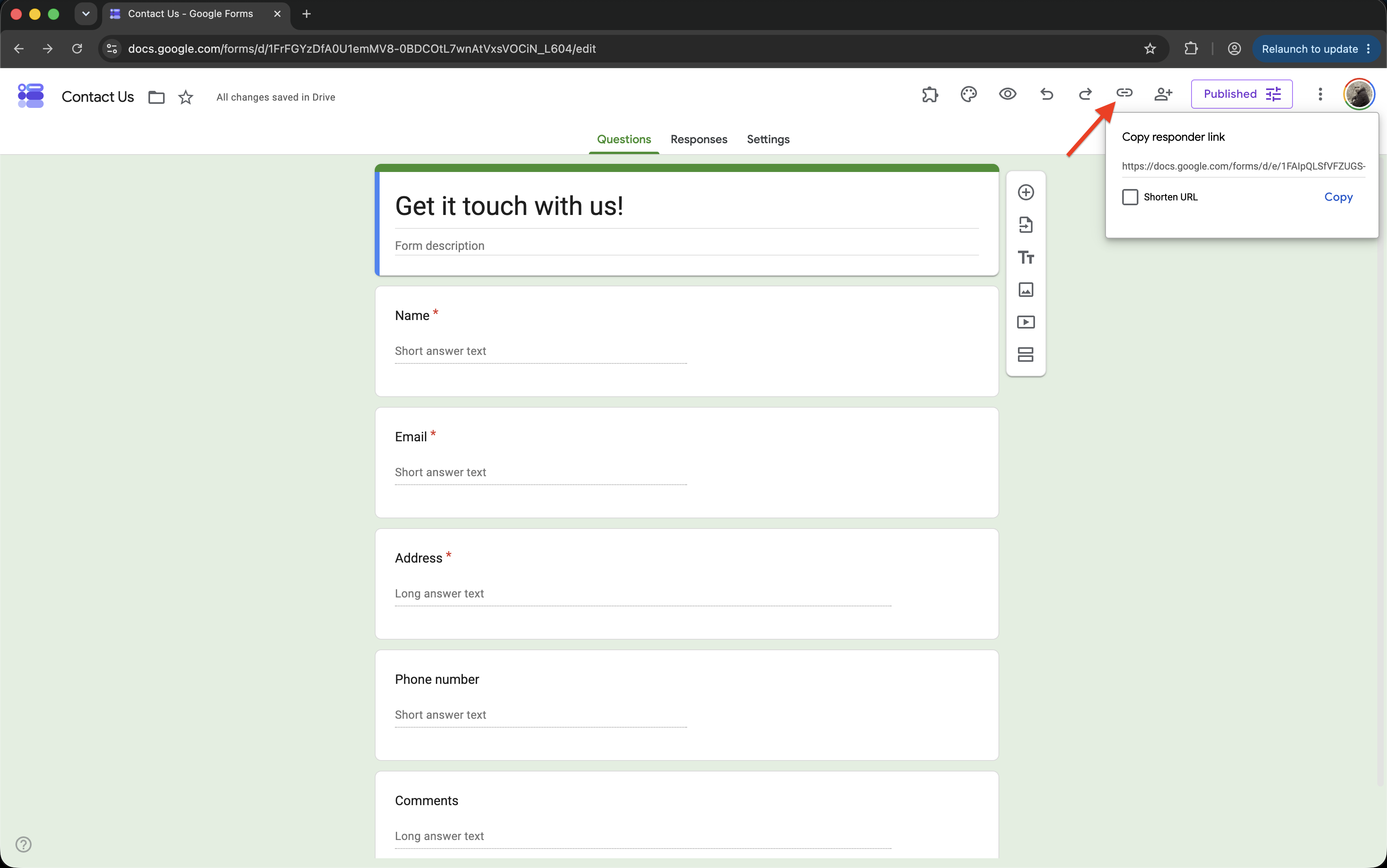Click the form title Get it touch with us!

509,206
